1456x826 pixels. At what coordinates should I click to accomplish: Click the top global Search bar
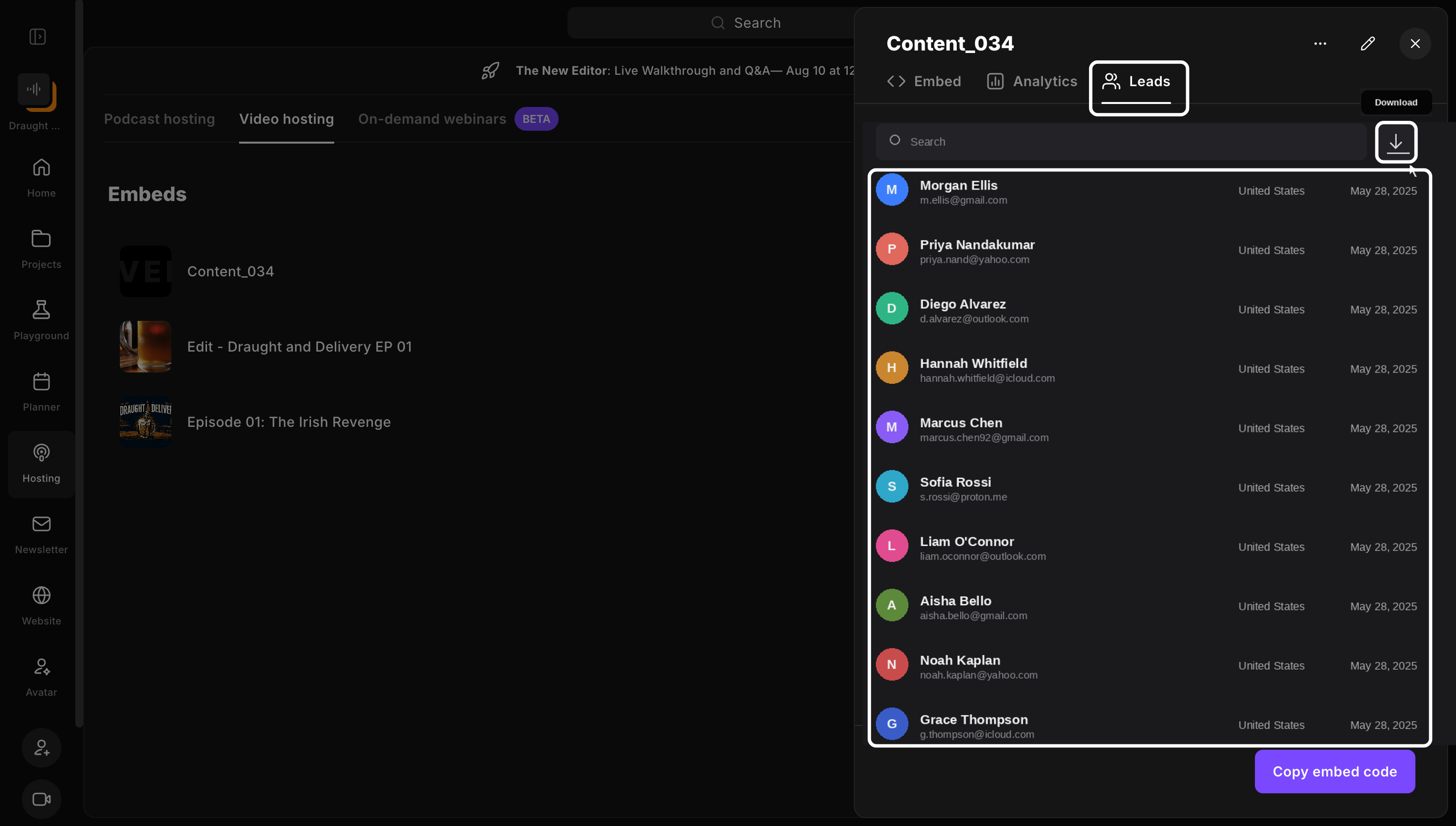tap(711, 23)
